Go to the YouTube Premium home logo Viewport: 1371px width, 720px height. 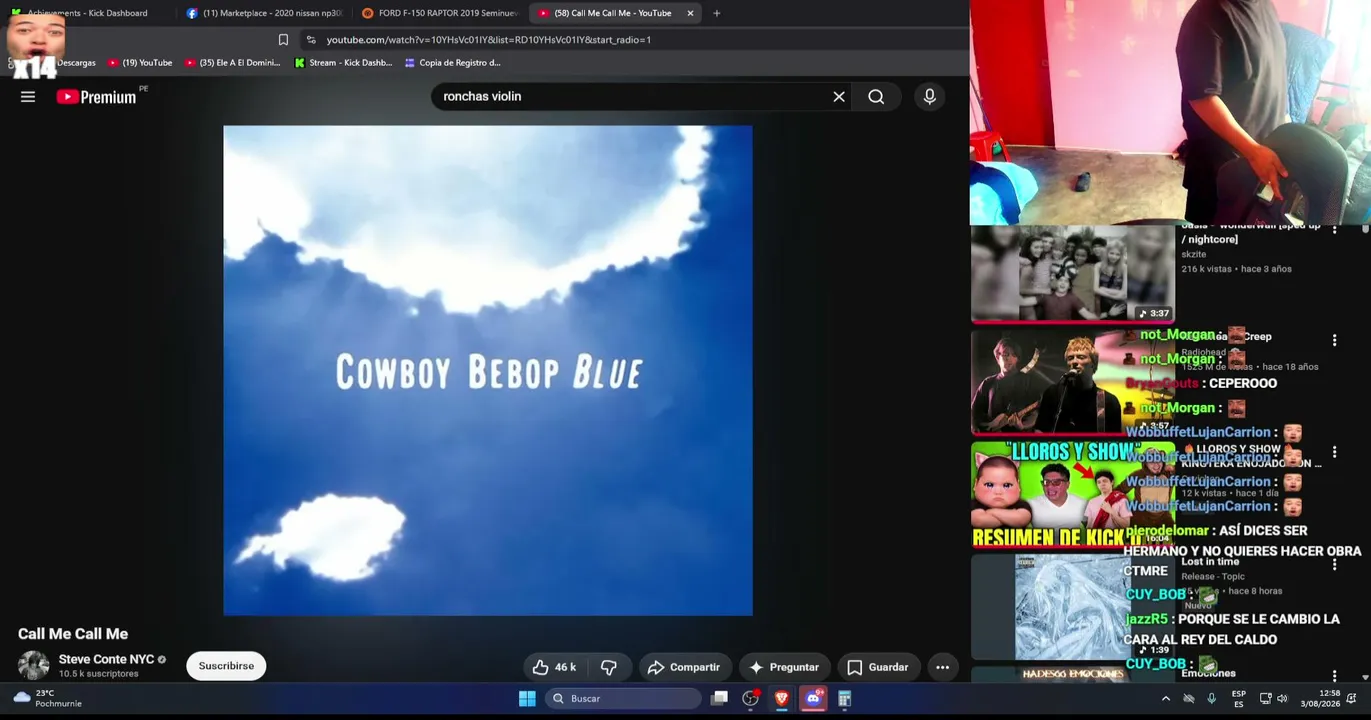click(x=96, y=97)
